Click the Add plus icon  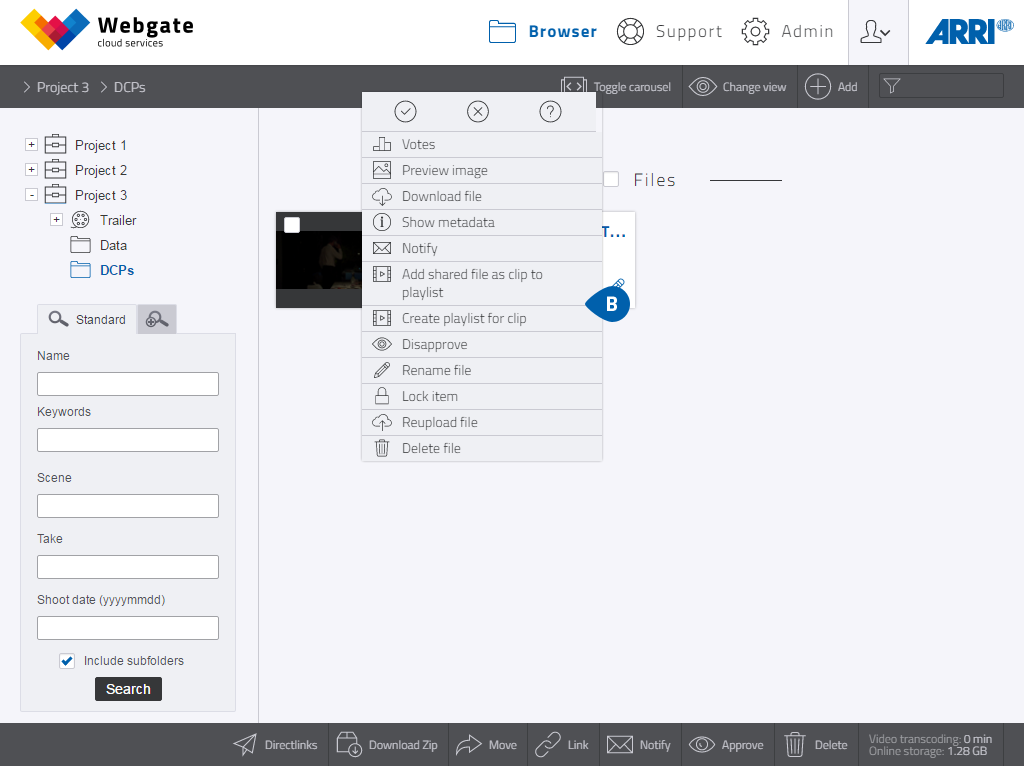(817, 87)
